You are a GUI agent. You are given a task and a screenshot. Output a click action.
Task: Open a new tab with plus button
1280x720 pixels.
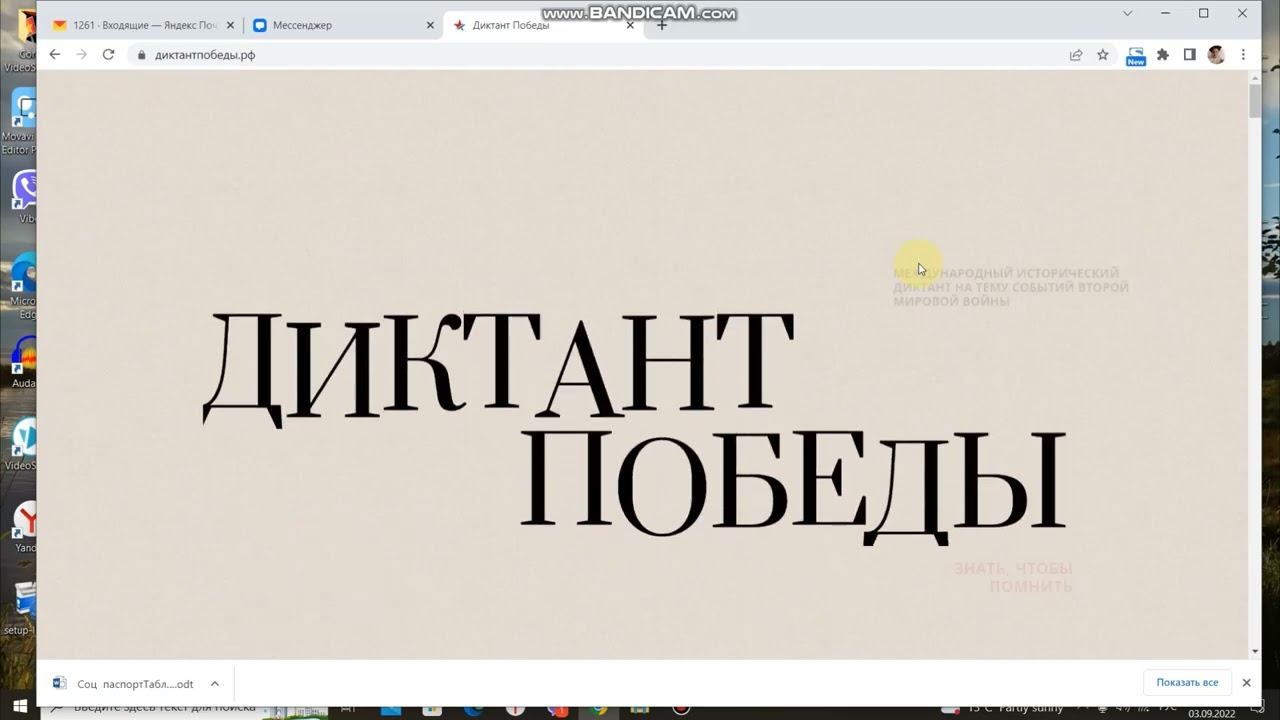pos(661,25)
